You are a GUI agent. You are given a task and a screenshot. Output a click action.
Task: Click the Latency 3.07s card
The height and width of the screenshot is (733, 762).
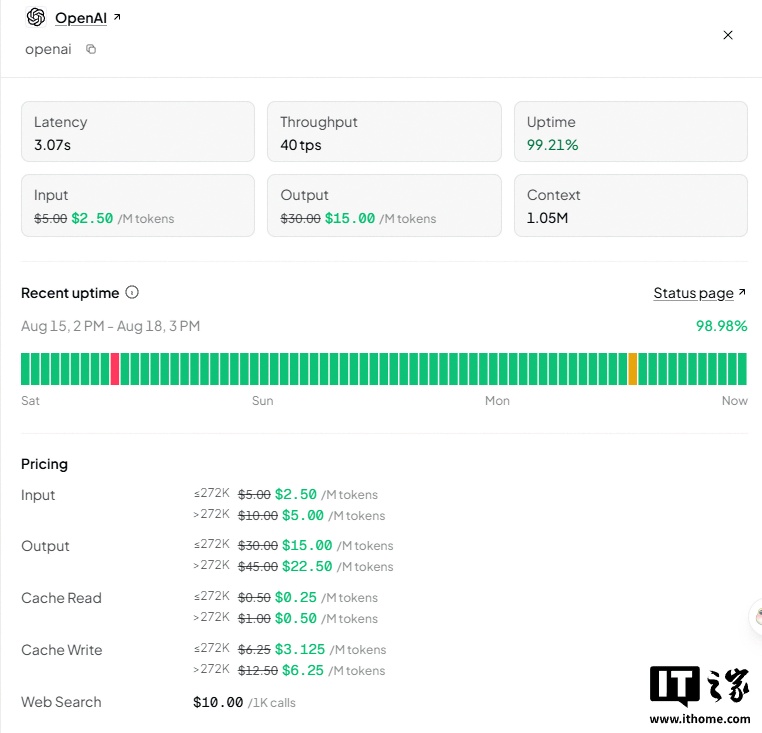(138, 132)
